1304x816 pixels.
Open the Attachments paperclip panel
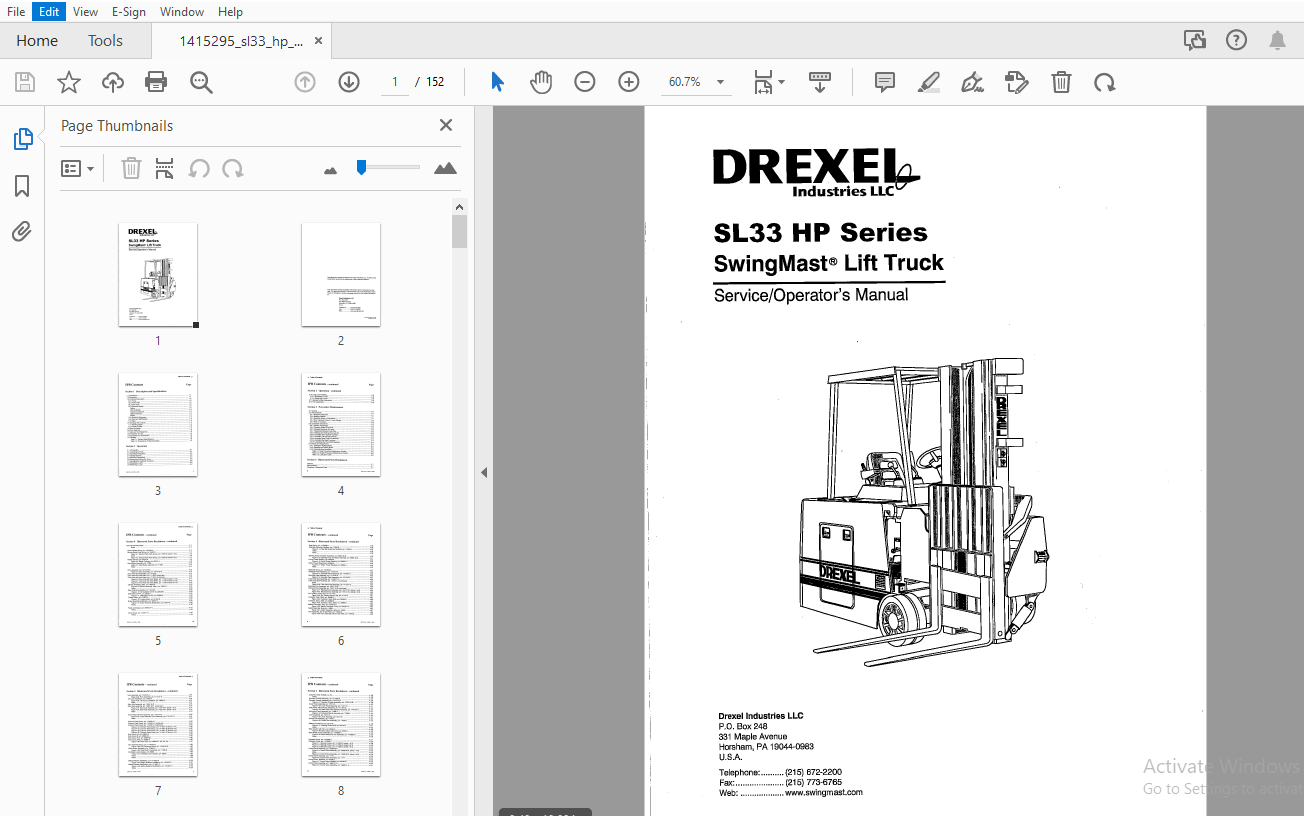coord(22,232)
